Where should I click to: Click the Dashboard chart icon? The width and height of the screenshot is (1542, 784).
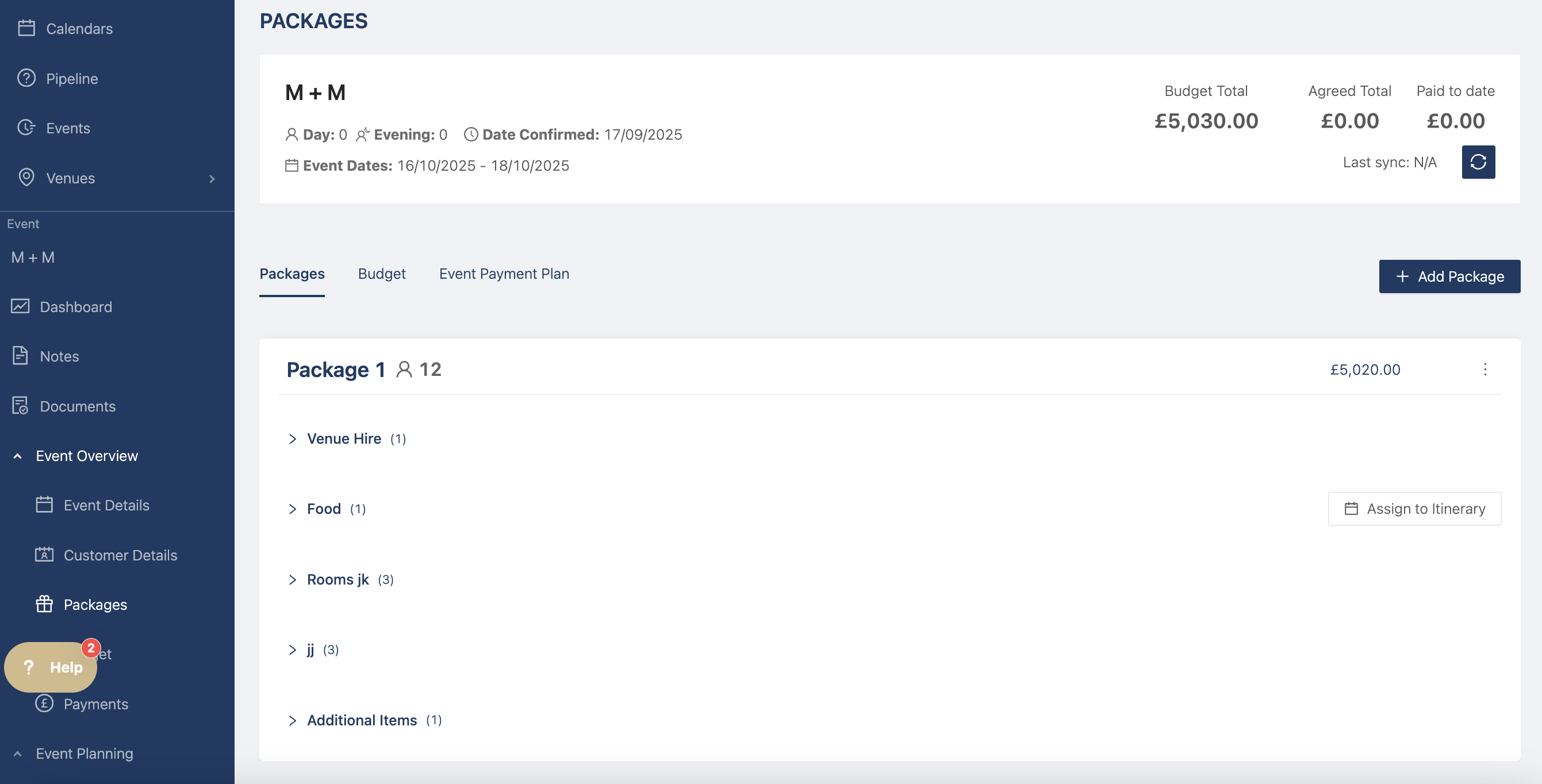pyautogui.click(x=20, y=306)
